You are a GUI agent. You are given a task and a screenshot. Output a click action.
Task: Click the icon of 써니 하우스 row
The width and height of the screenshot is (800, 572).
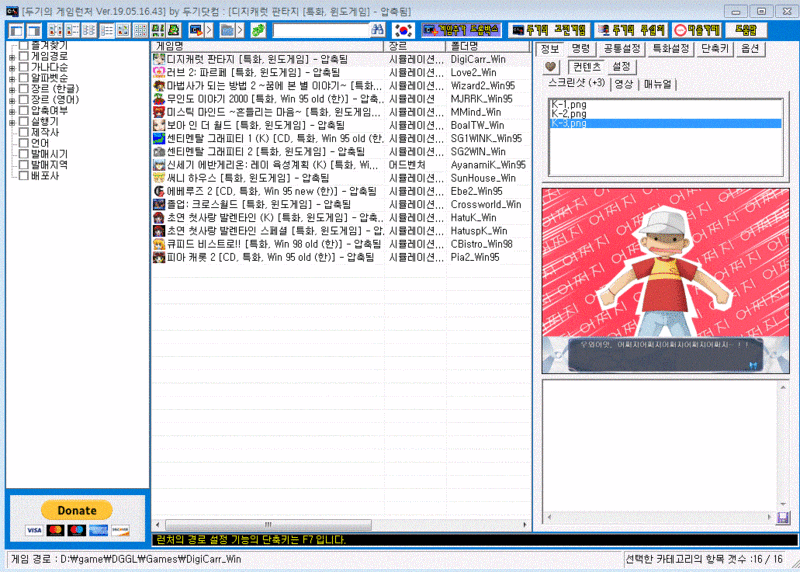[x=159, y=178]
